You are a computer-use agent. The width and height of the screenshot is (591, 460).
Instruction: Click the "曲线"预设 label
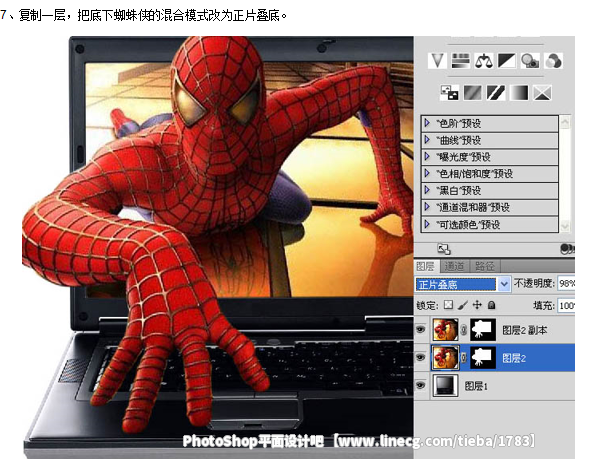point(458,140)
